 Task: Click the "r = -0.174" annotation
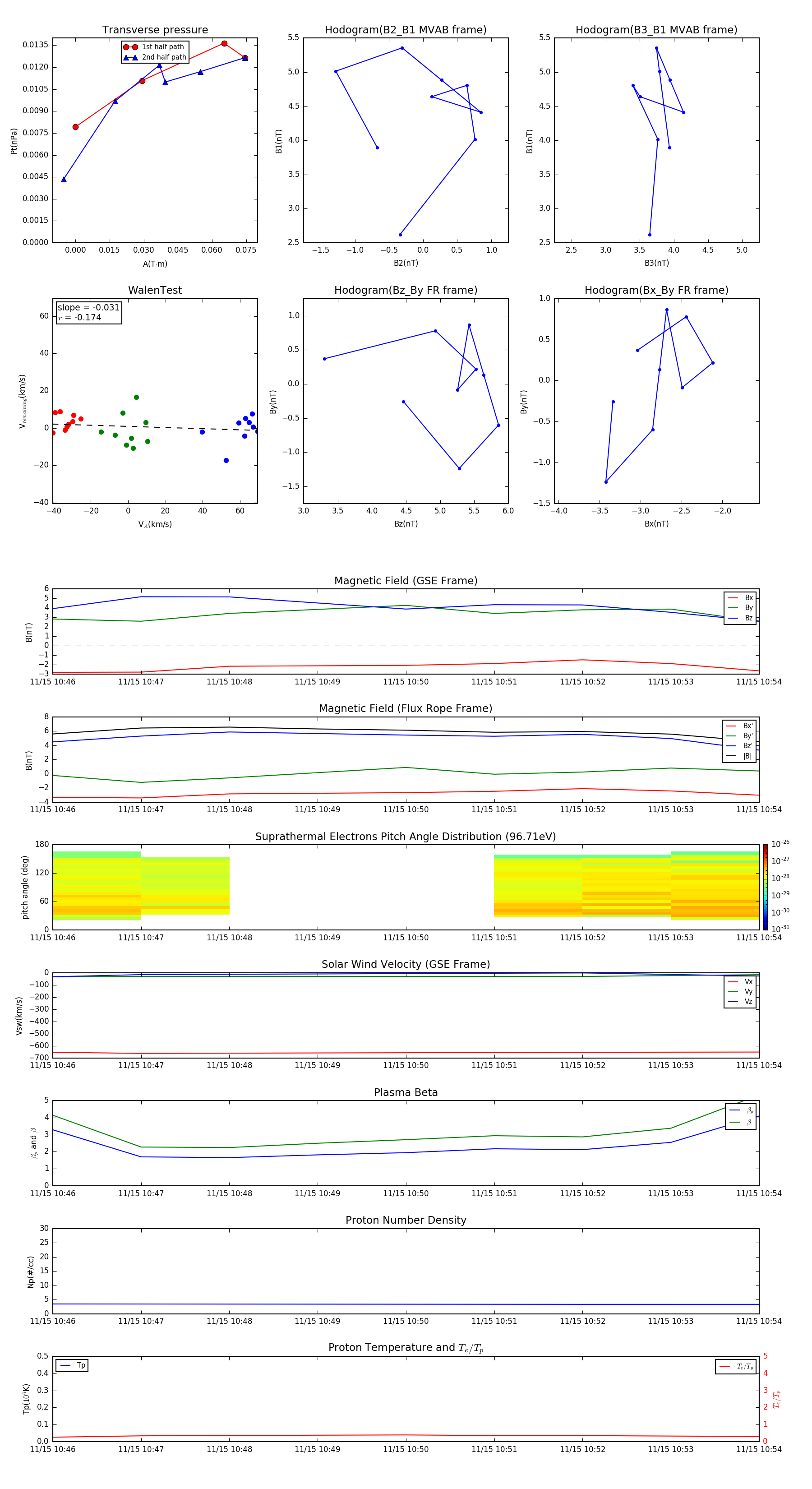(80, 317)
